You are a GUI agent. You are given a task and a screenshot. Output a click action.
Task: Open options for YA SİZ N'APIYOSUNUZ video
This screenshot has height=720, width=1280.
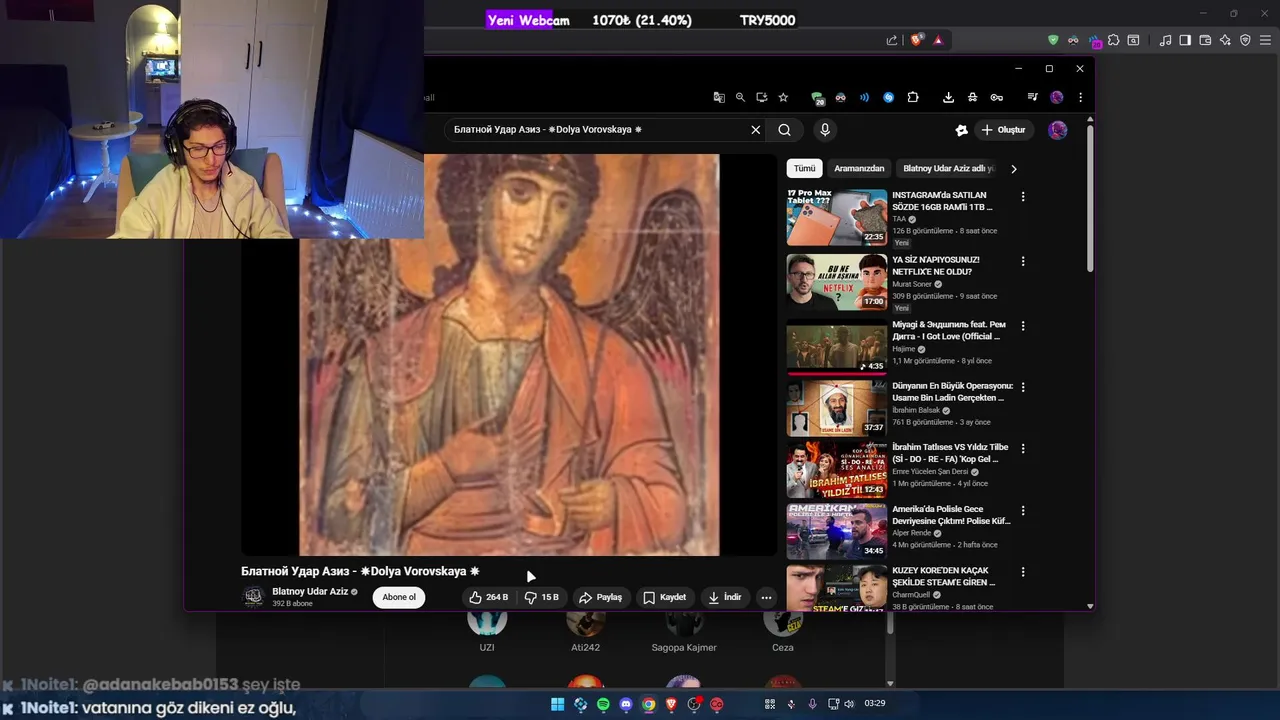coord(1022,261)
